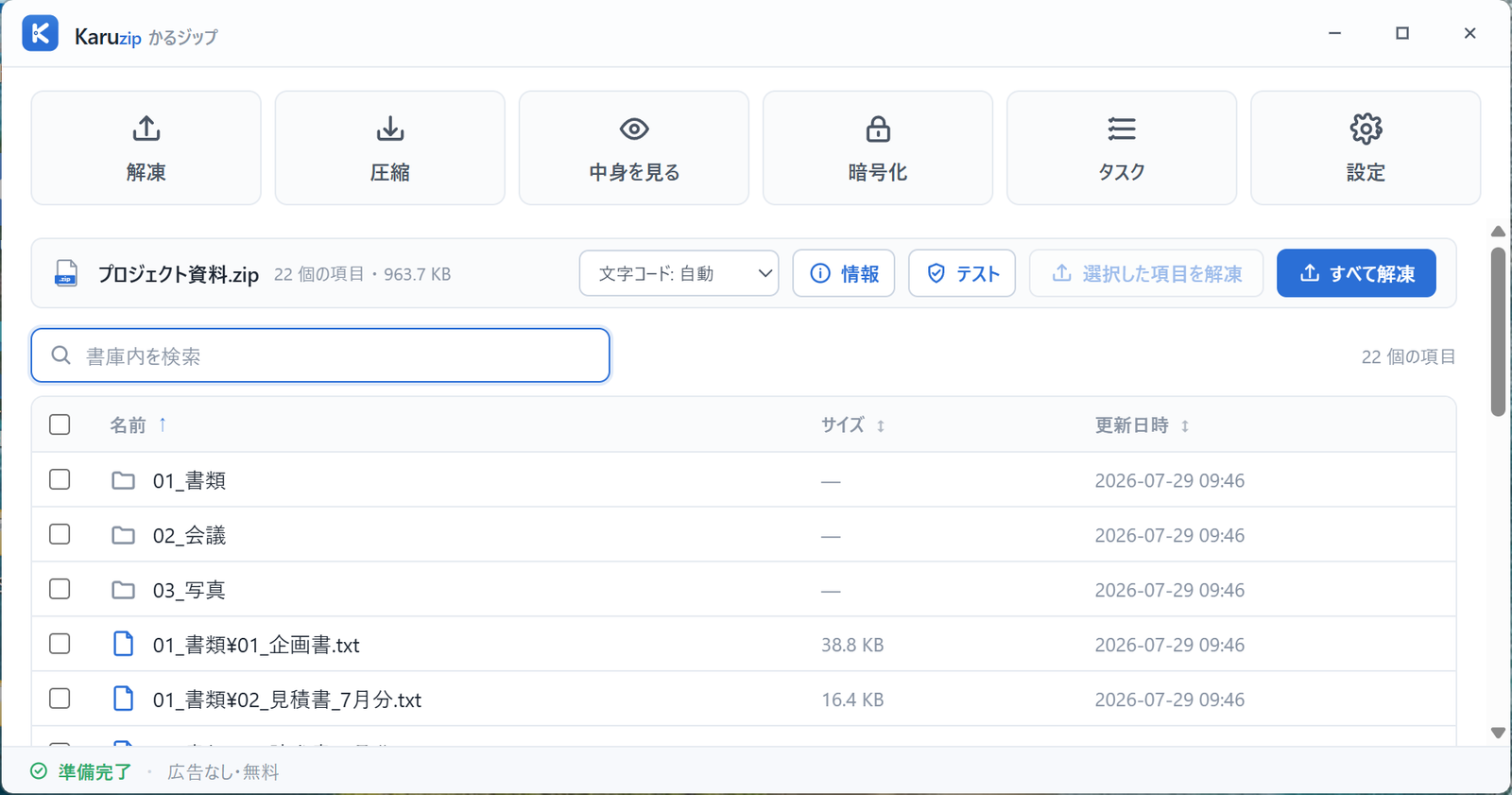Screen dimensions: 1512x795
Task: Click file icon of 01_企画書.txt
Action: (123, 644)
